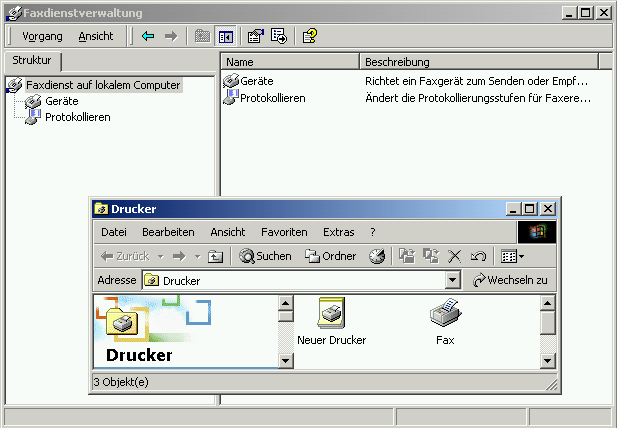Open the Bearbeiten menu in Drucker window

168,232
